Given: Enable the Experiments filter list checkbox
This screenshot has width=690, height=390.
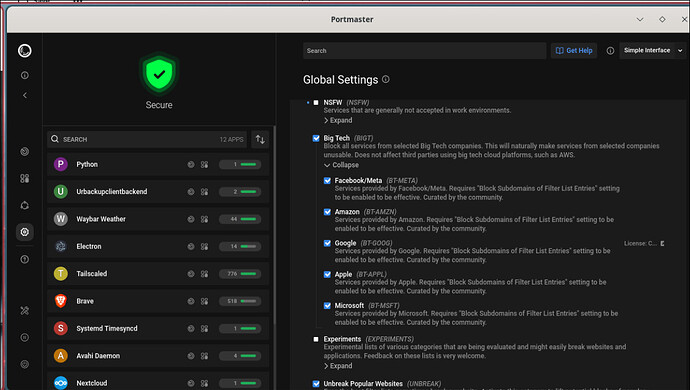Looking at the screenshot, I should (x=316, y=339).
